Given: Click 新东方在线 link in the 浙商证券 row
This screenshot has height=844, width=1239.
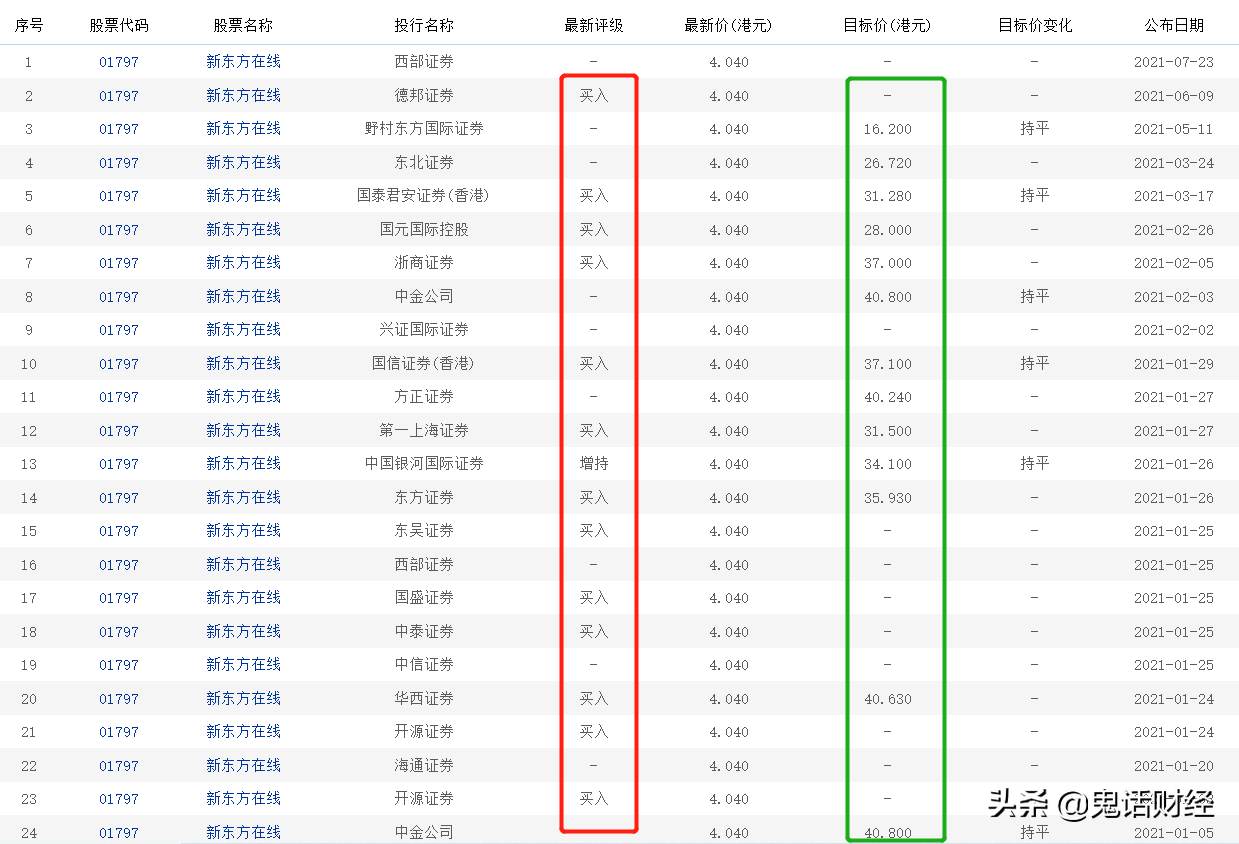Looking at the screenshot, I should 244,263.
